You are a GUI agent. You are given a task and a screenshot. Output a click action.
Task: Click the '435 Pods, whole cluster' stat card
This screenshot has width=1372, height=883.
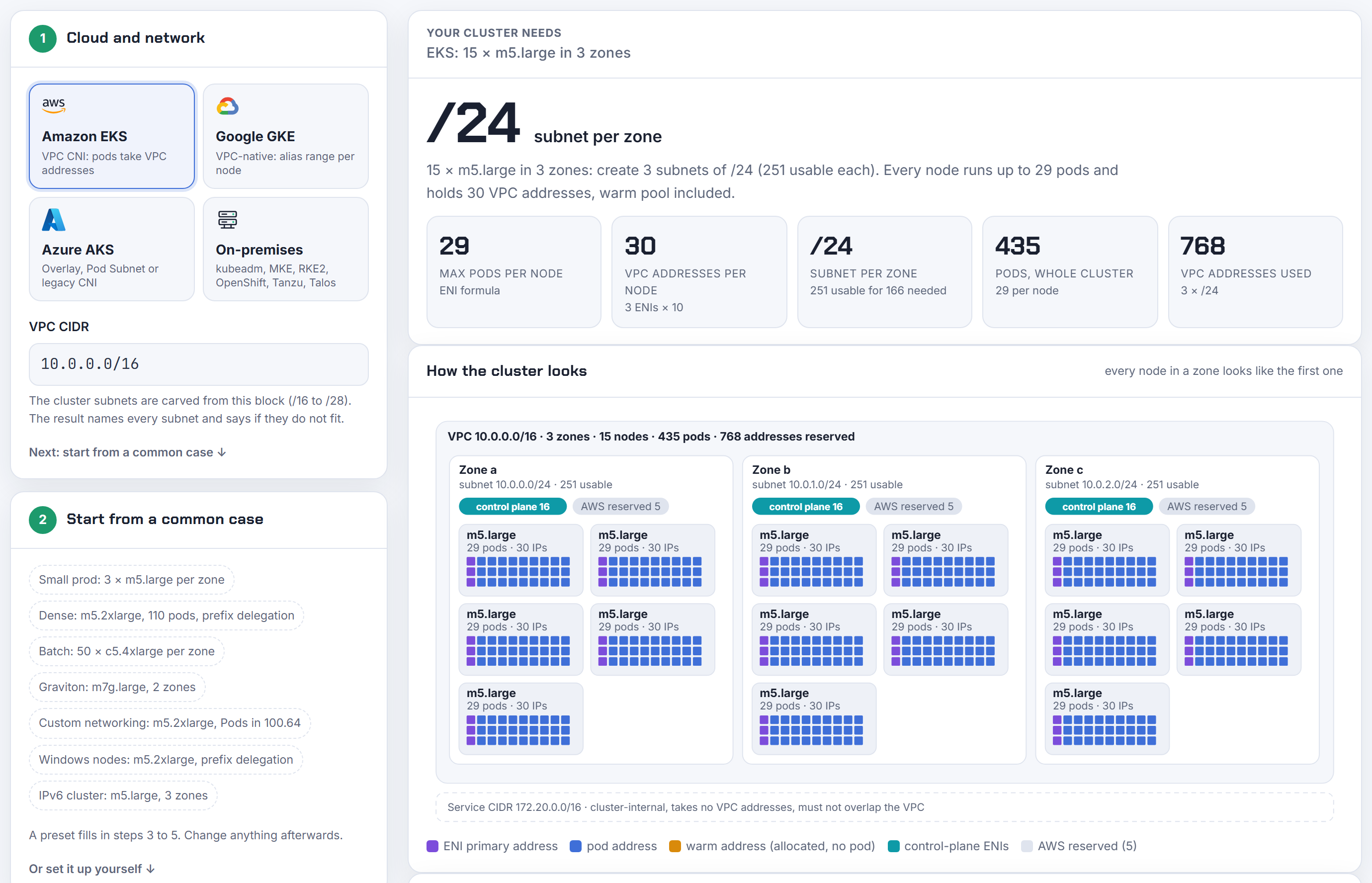click(1070, 272)
